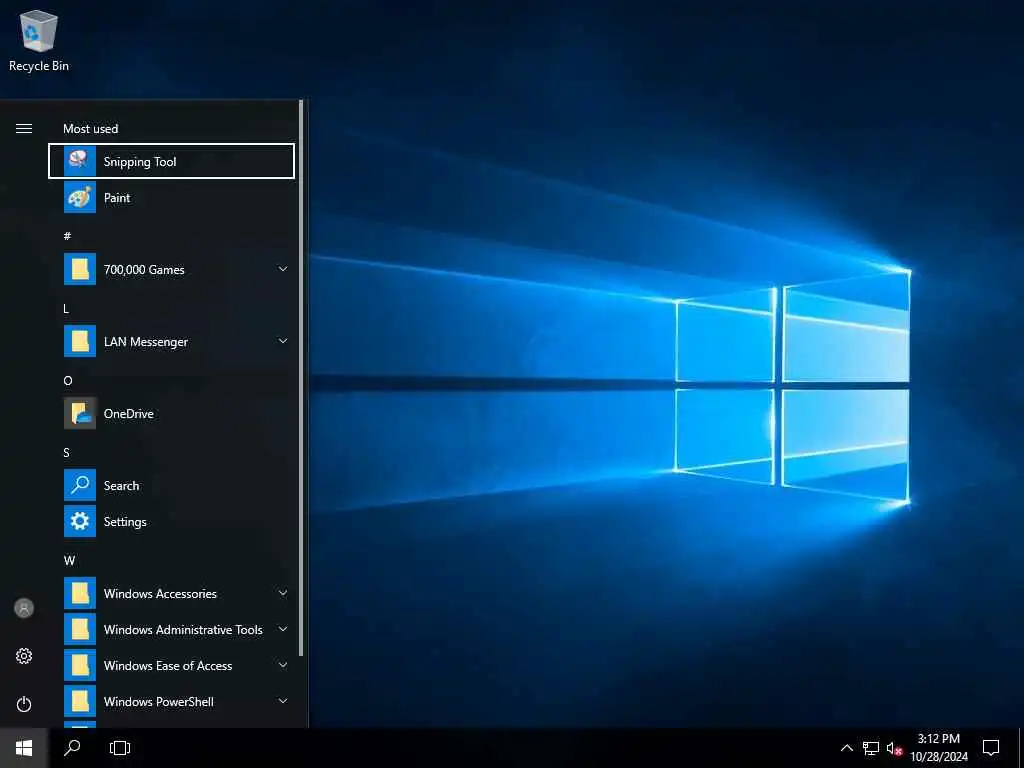This screenshot has height=768, width=1024.
Task: Click the 'Most used' heading
Action: coord(91,129)
